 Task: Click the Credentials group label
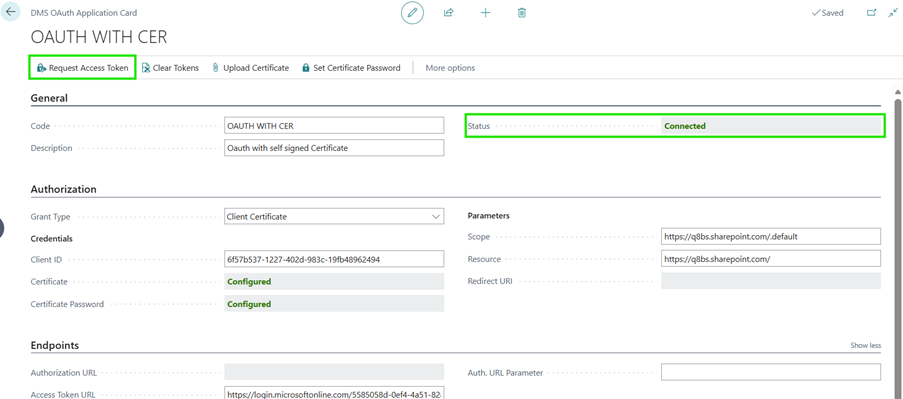(x=51, y=238)
